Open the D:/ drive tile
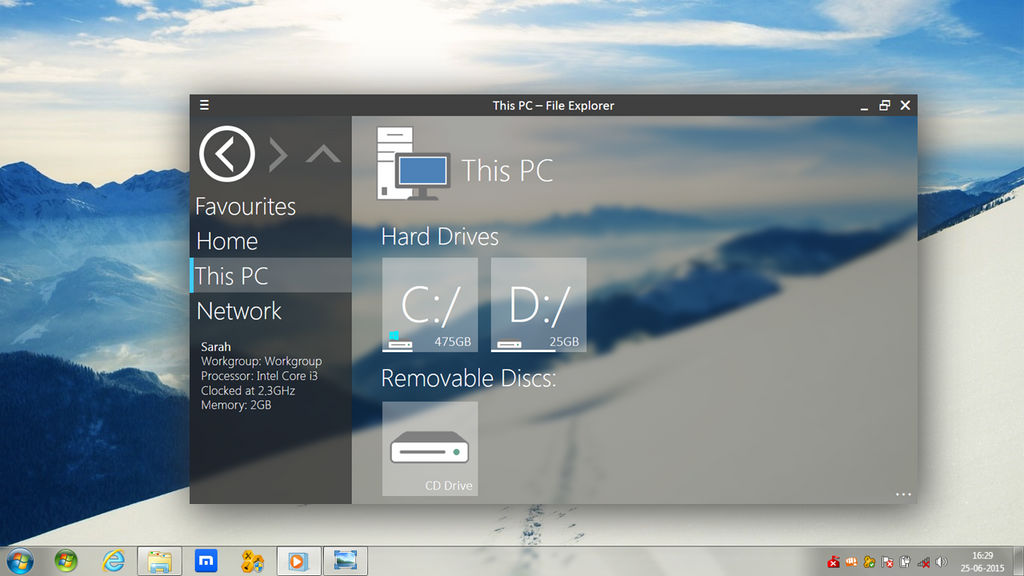This screenshot has height=576, width=1024. (x=538, y=304)
